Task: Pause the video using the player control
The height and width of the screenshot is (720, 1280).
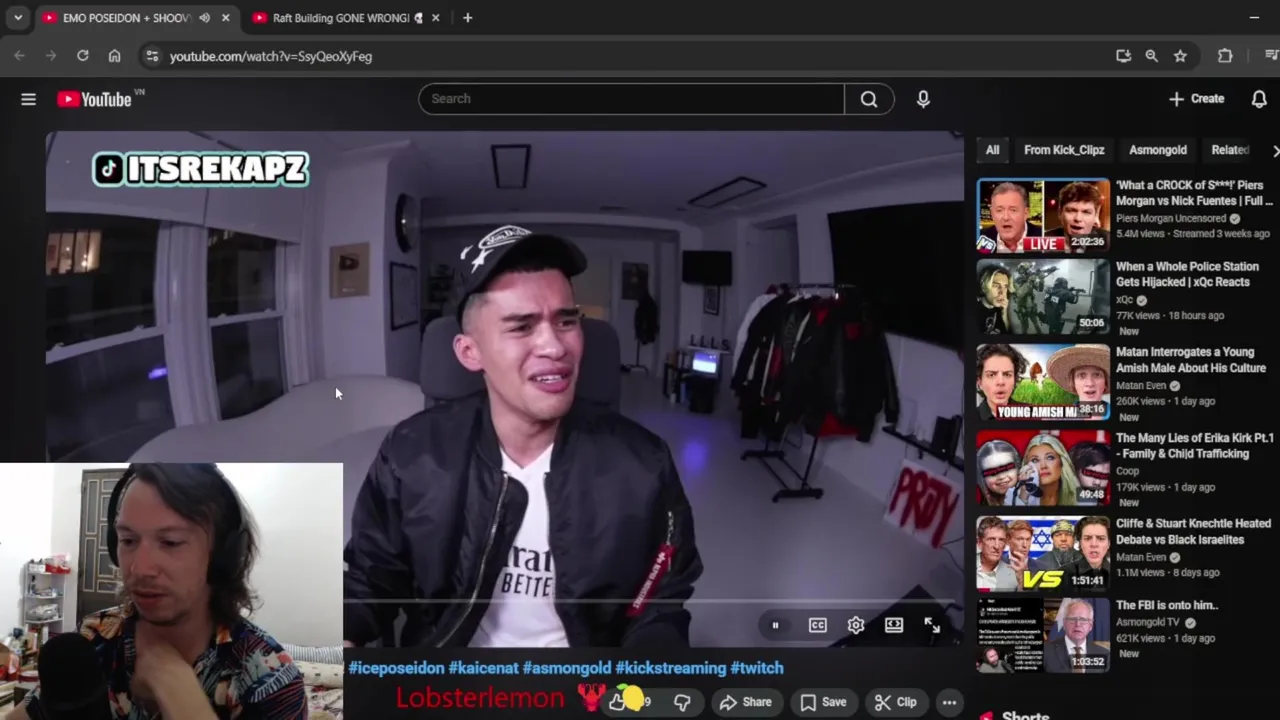Action: 775,625
